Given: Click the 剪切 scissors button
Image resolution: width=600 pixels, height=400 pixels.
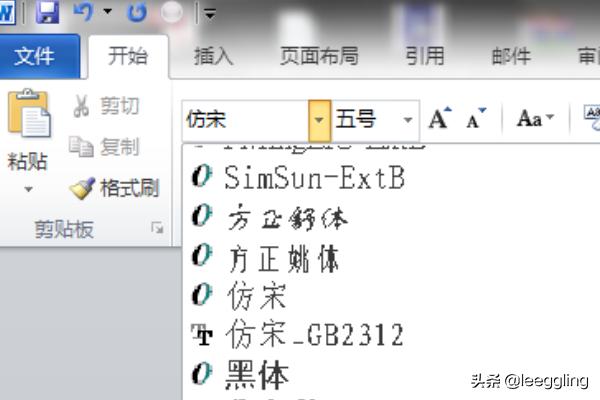Looking at the screenshot, I should point(106,106).
